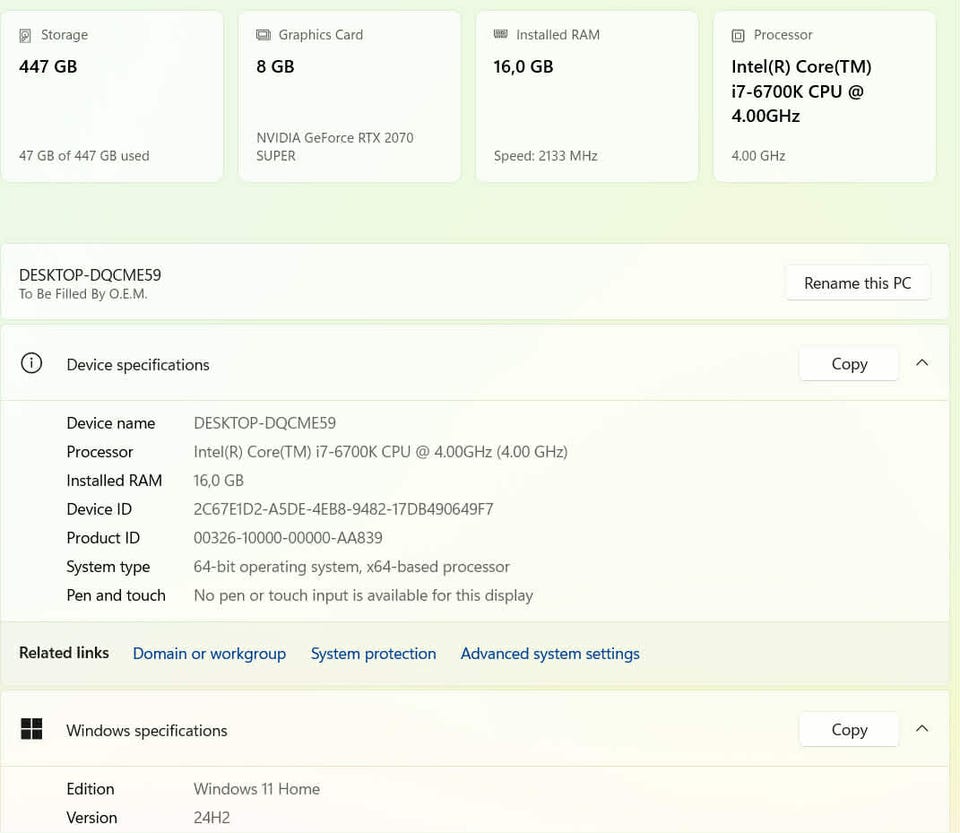
Task: Click the Product ID value text
Action: [288, 538]
